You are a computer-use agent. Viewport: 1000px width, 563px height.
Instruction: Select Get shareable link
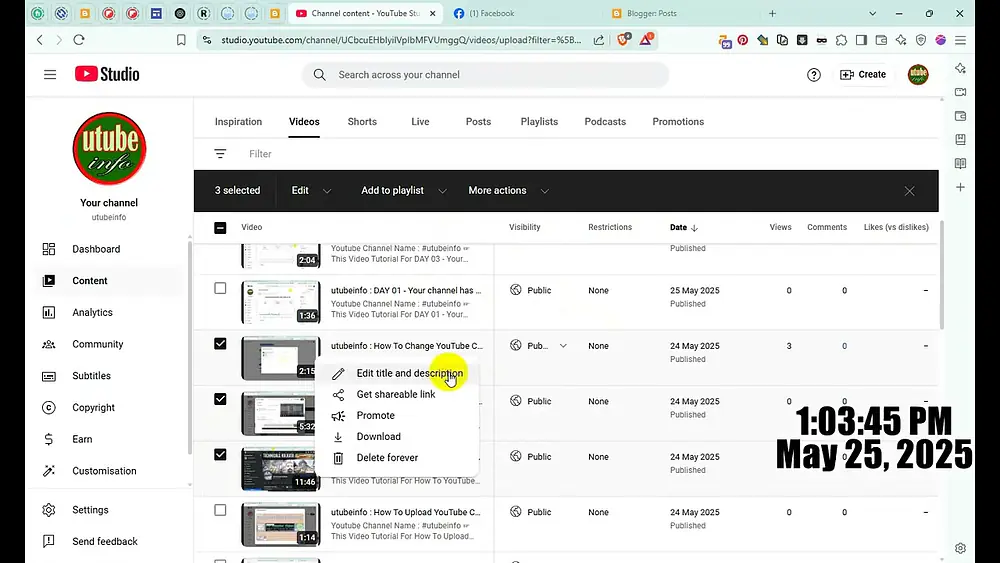[397, 395]
